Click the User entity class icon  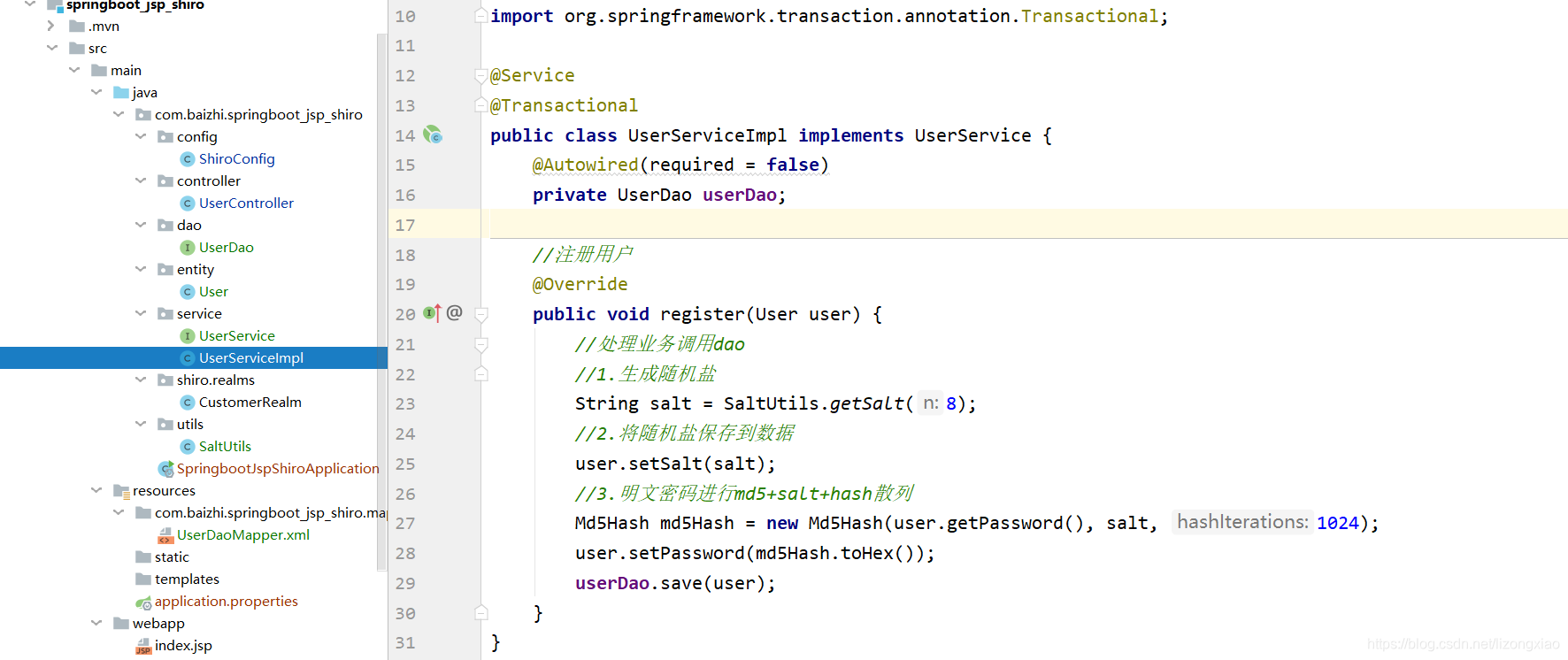(x=188, y=292)
